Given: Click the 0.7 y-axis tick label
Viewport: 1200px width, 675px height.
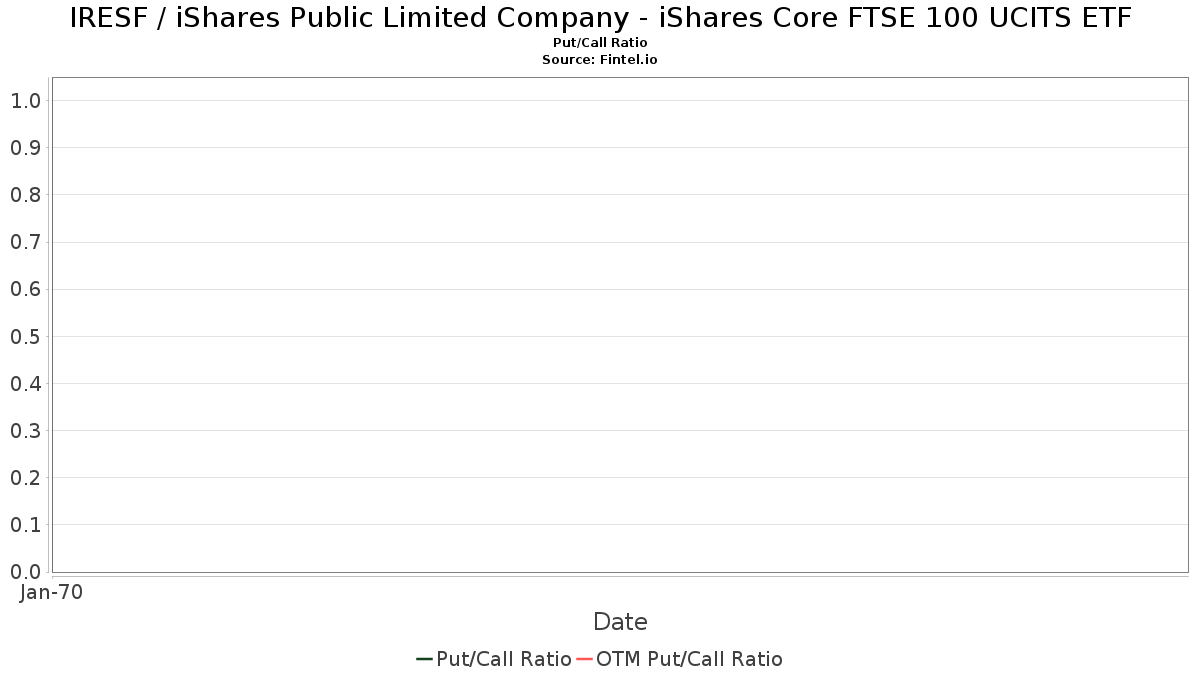Looking at the screenshot, I should [x=25, y=242].
